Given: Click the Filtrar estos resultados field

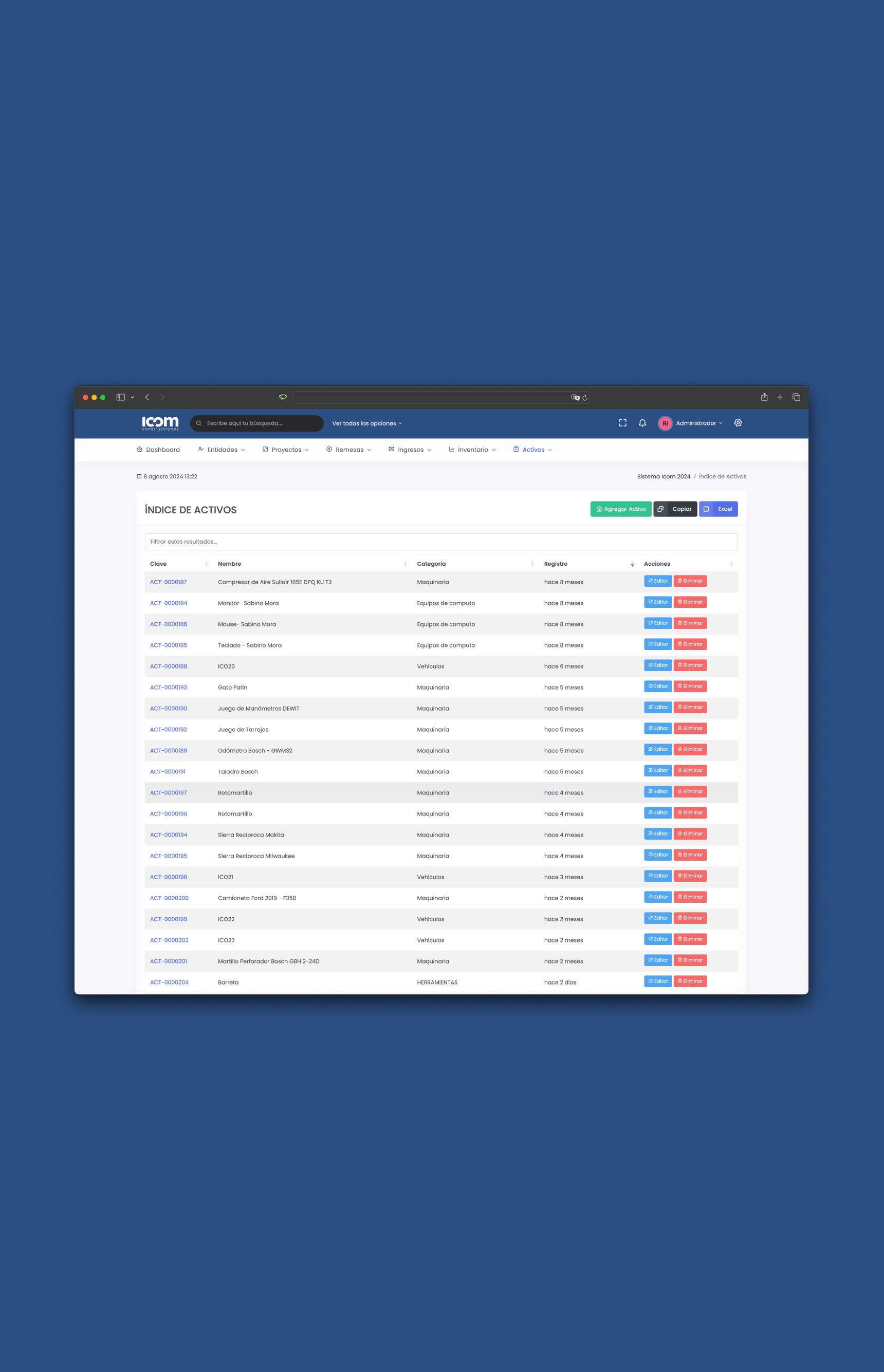Looking at the screenshot, I should pos(441,542).
